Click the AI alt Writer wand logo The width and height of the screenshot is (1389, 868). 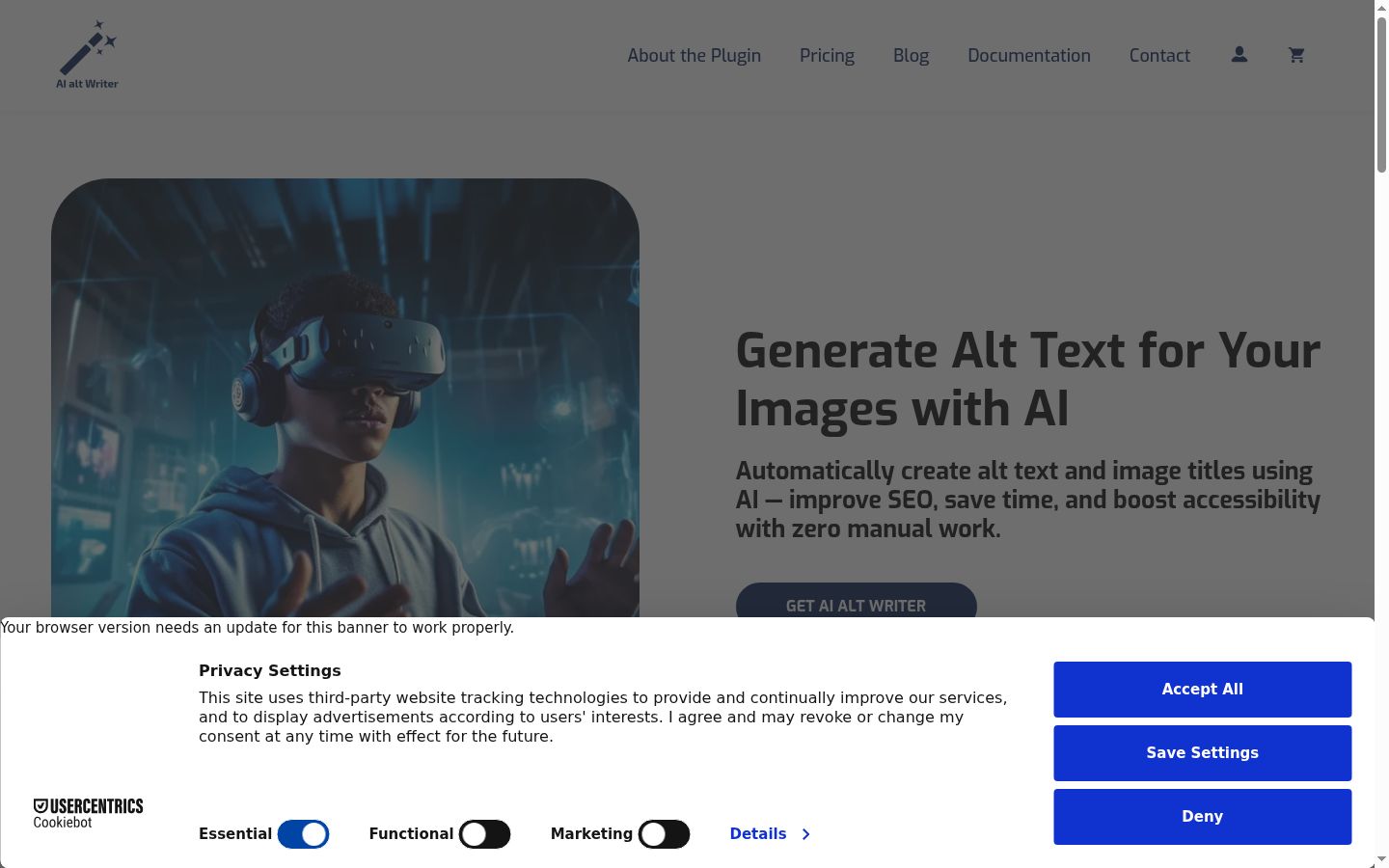(87, 55)
